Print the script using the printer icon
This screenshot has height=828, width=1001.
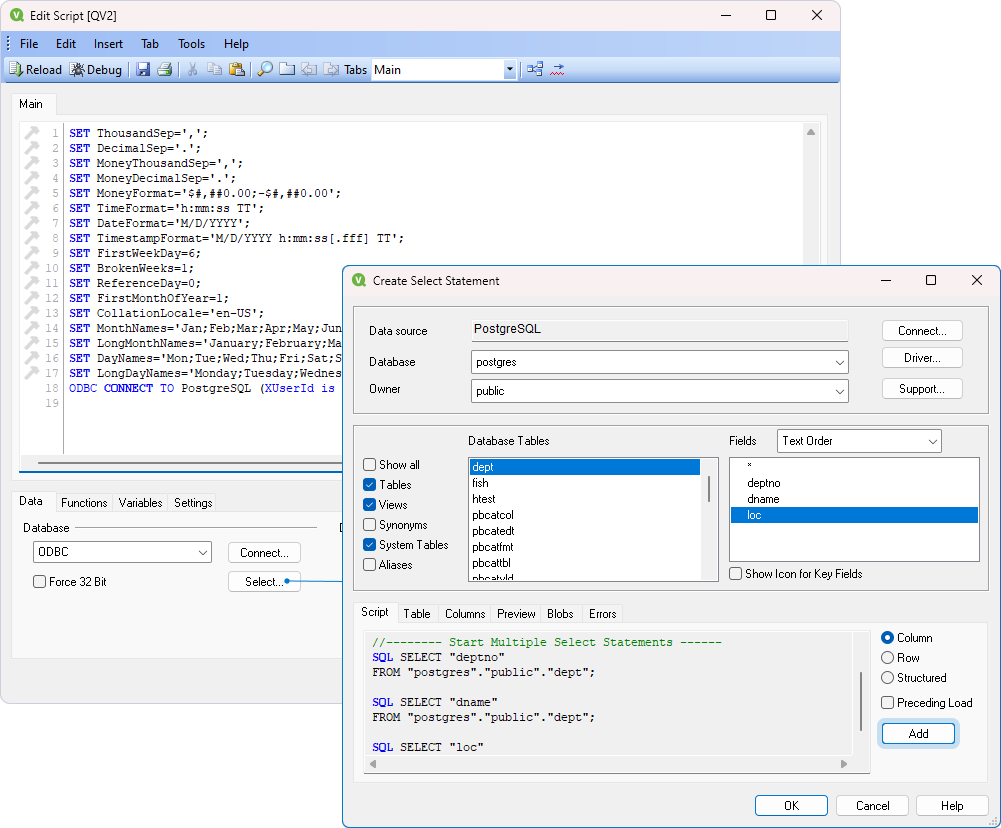pyautogui.click(x=163, y=69)
